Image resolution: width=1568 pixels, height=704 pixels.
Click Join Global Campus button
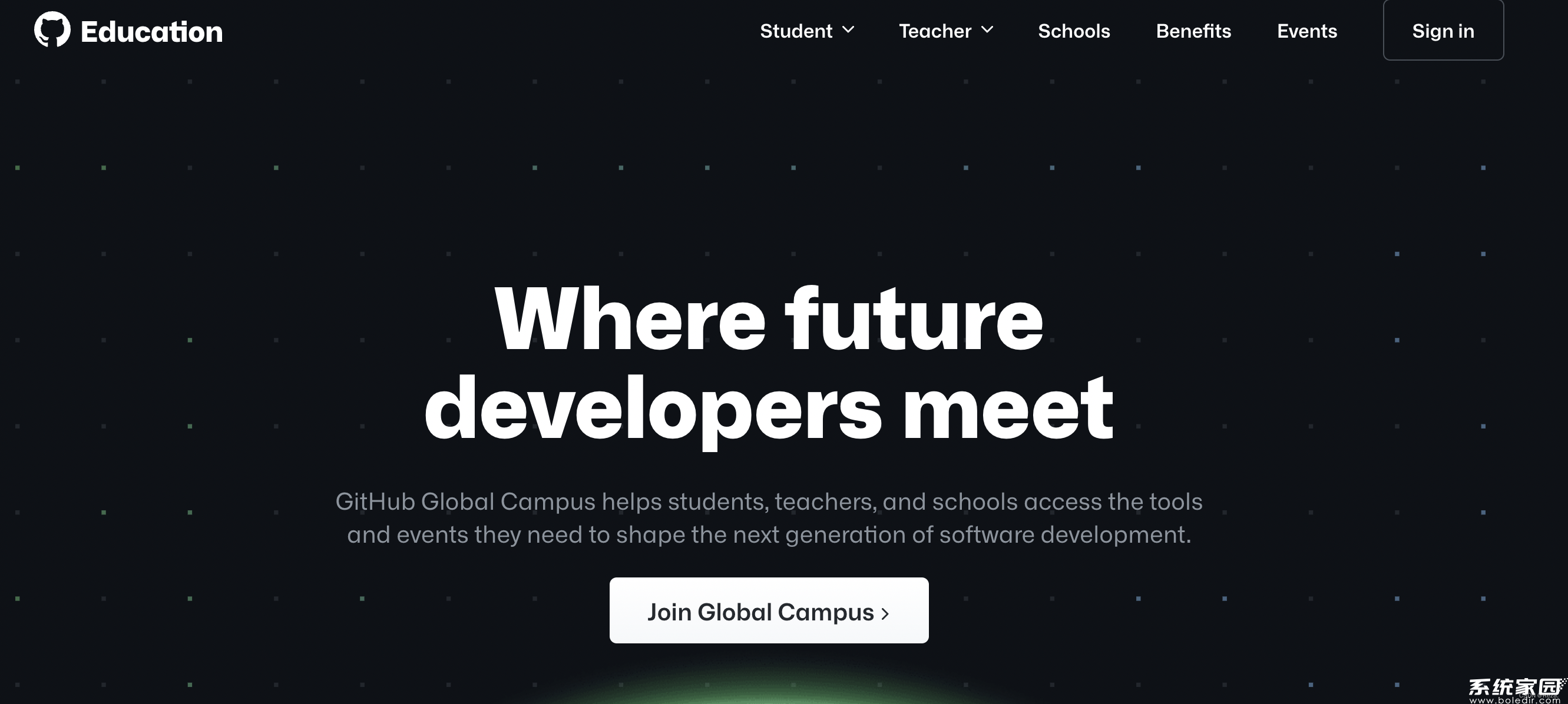click(770, 610)
